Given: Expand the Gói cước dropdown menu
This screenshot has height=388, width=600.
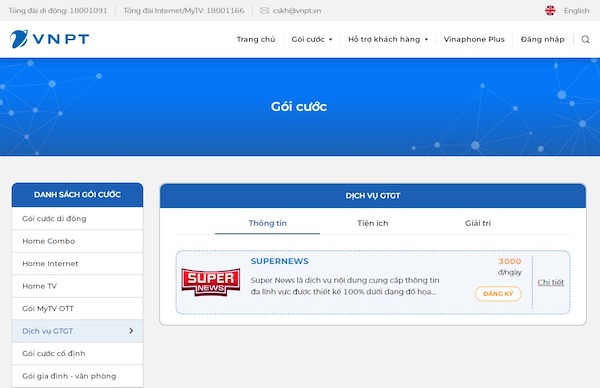Looking at the screenshot, I should pyautogui.click(x=312, y=39).
